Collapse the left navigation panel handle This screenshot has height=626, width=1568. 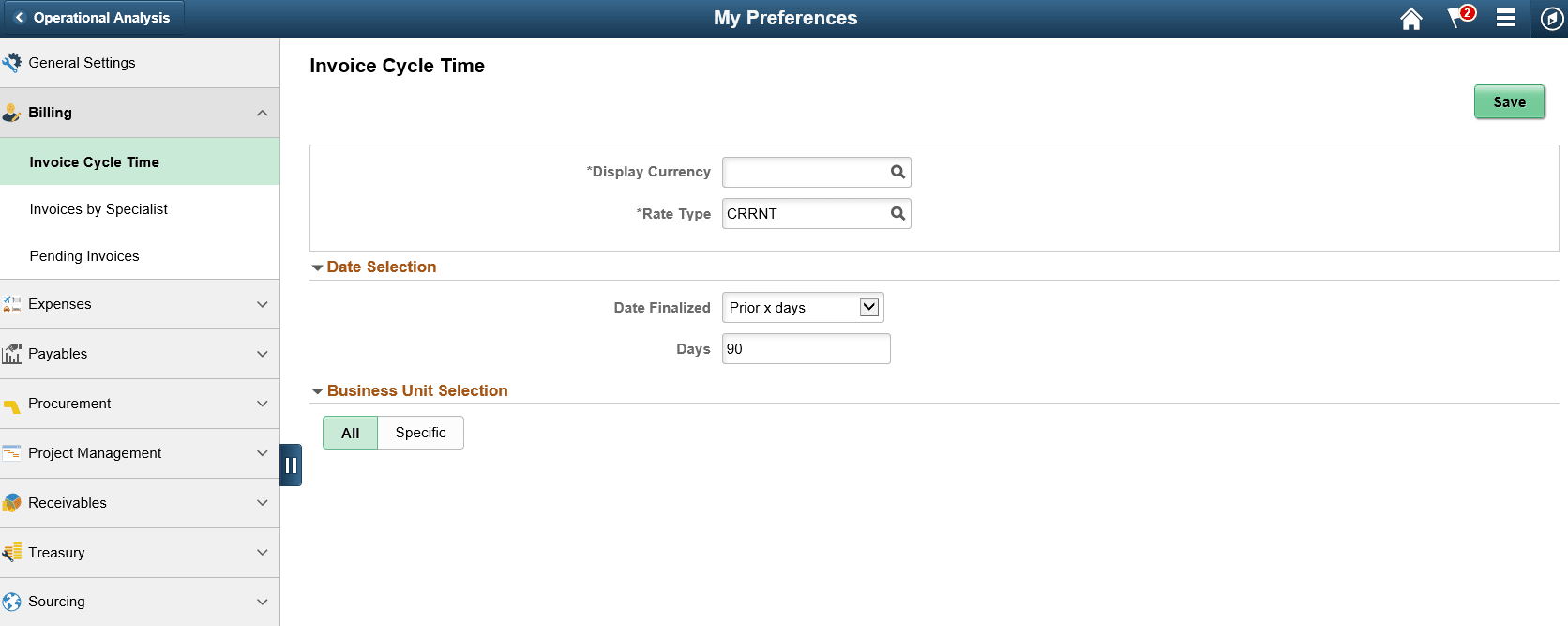(x=292, y=465)
